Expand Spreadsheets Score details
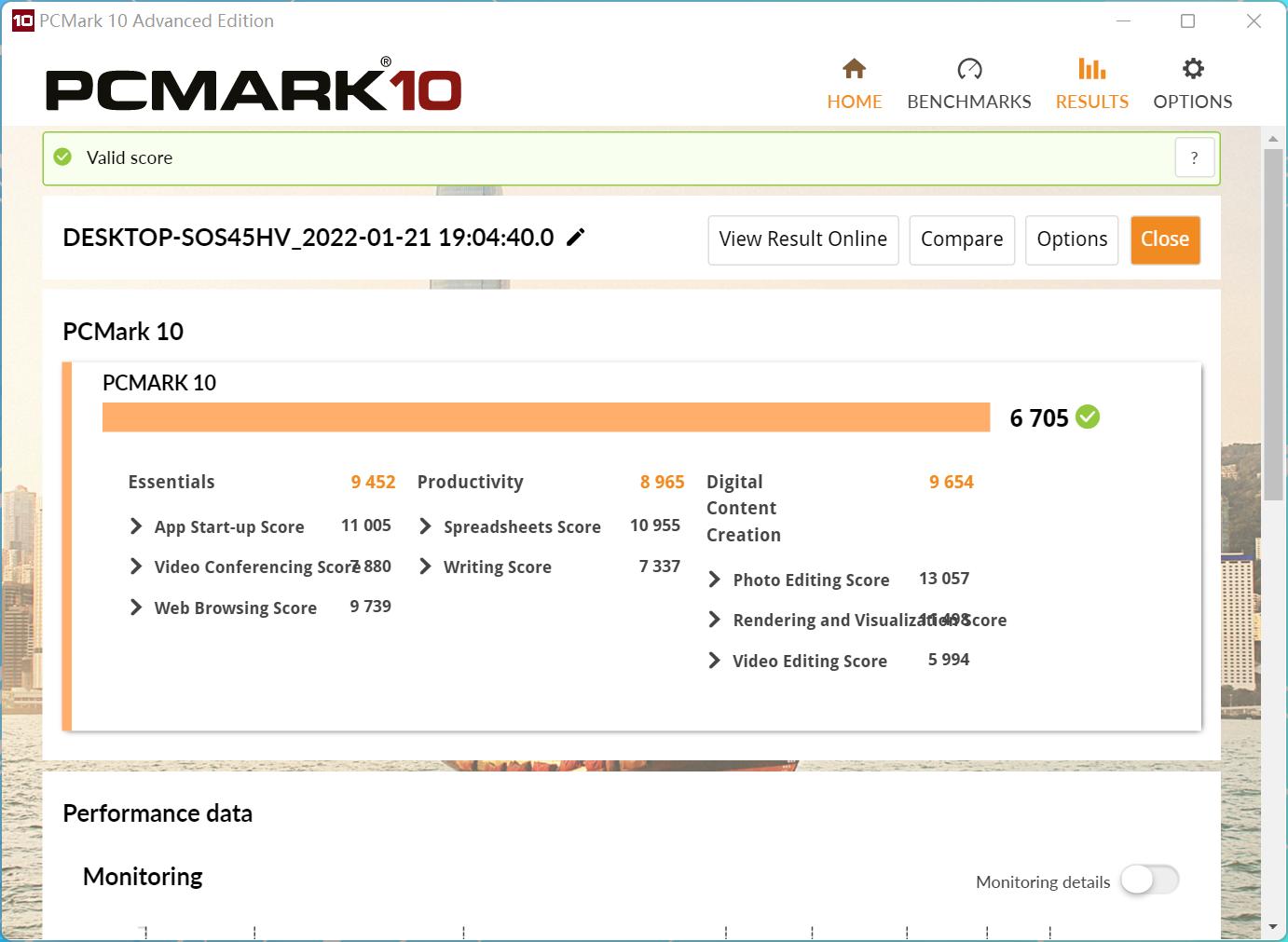The height and width of the screenshot is (942, 1288). point(426,526)
